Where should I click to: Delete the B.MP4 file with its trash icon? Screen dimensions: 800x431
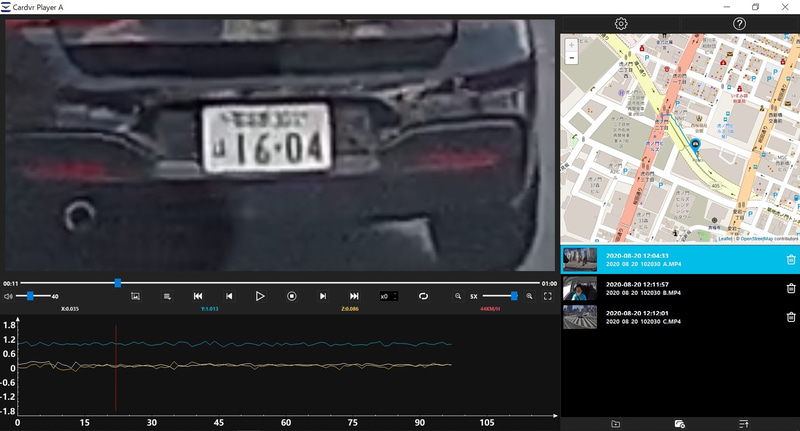(791, 288)
